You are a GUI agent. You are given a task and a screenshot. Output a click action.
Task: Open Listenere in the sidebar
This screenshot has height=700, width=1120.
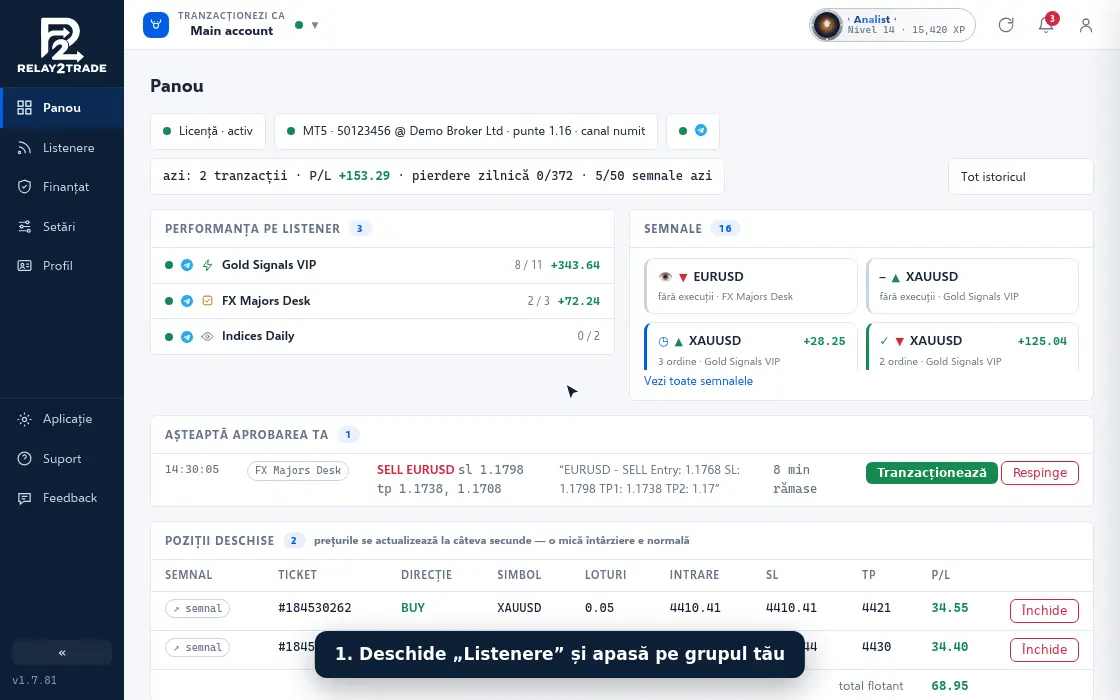pyautogui.click(x=62, y=148)
